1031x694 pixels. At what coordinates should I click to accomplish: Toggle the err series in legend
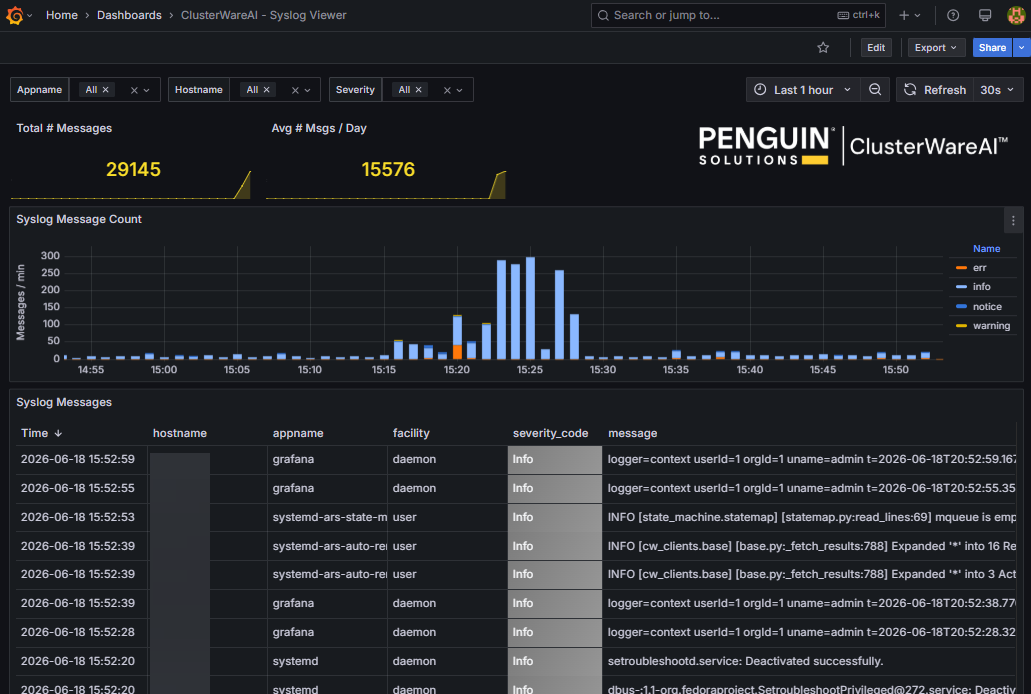(979, 268)
